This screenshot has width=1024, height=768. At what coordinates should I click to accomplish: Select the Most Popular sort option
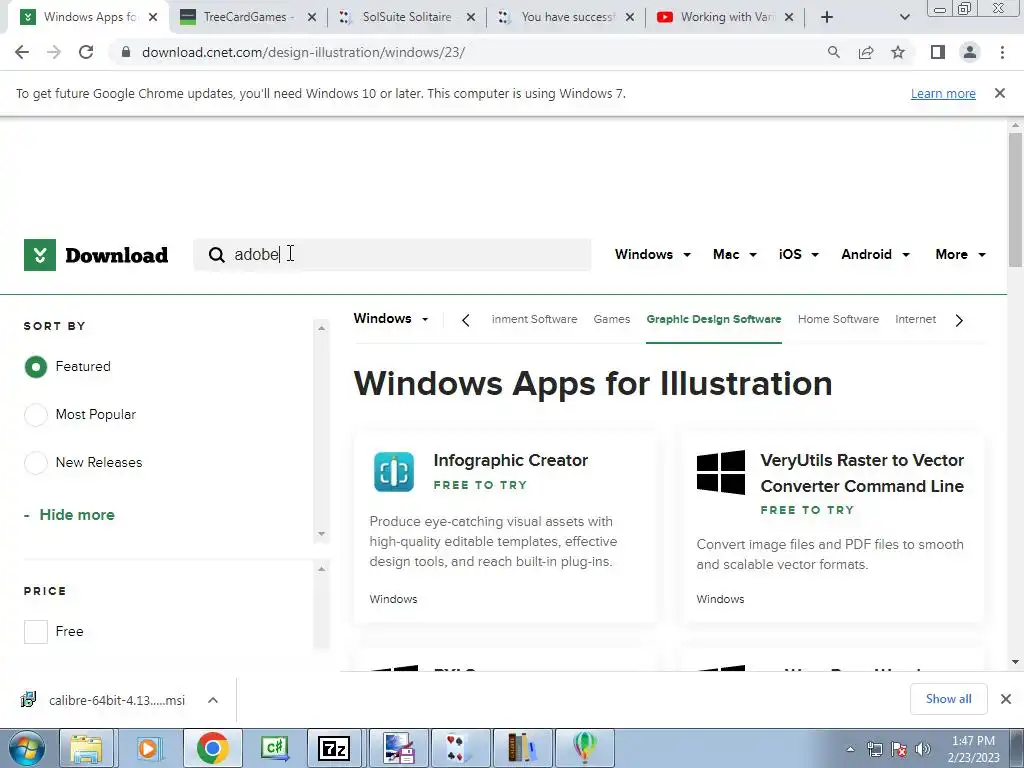click(36, 415)
